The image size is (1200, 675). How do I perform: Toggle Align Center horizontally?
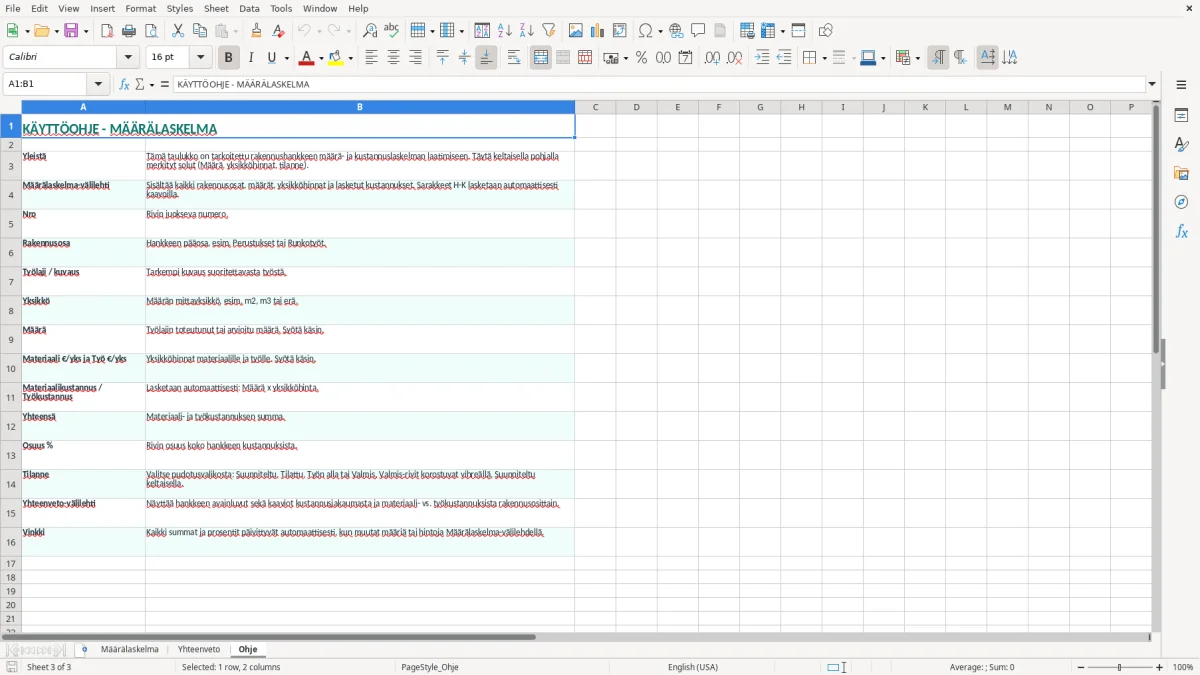point(393,58)
